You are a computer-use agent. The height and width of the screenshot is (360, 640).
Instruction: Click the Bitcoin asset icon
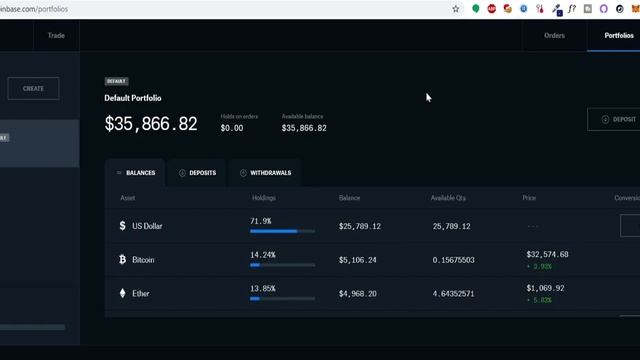122,259
